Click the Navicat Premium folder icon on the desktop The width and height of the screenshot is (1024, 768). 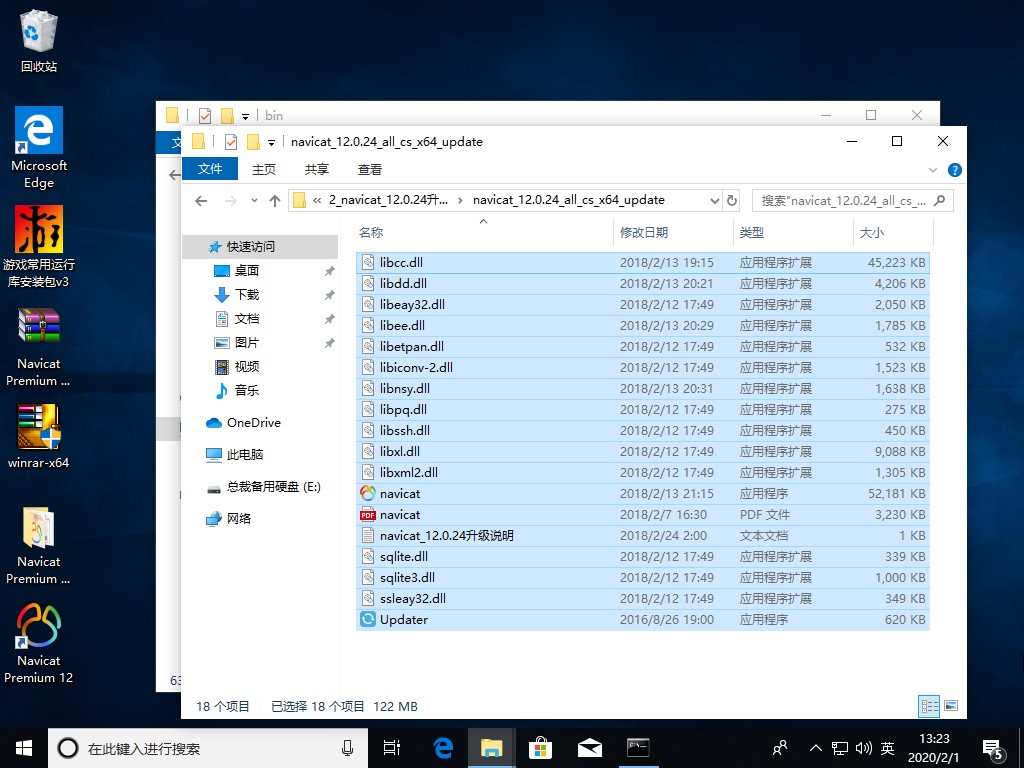click(39, 546)
